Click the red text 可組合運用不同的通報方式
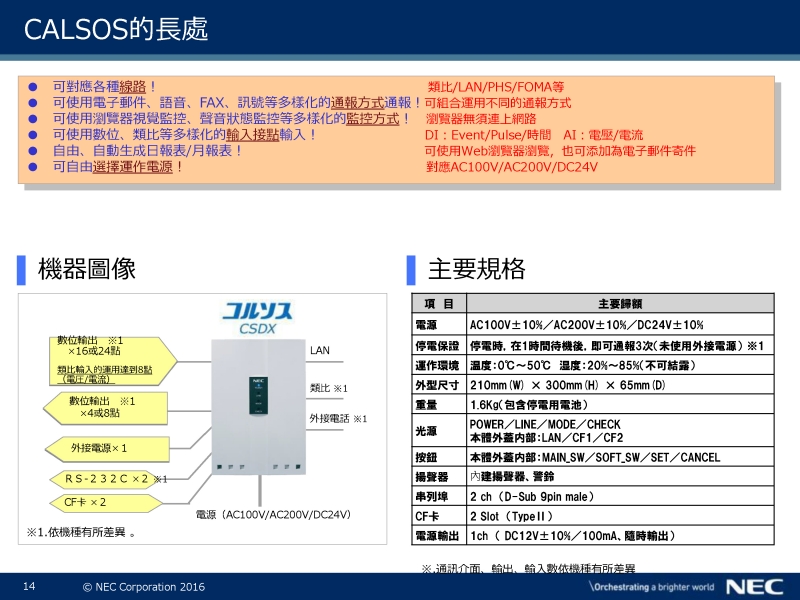The height and width of the screenshot is (600, 800). 498,103
